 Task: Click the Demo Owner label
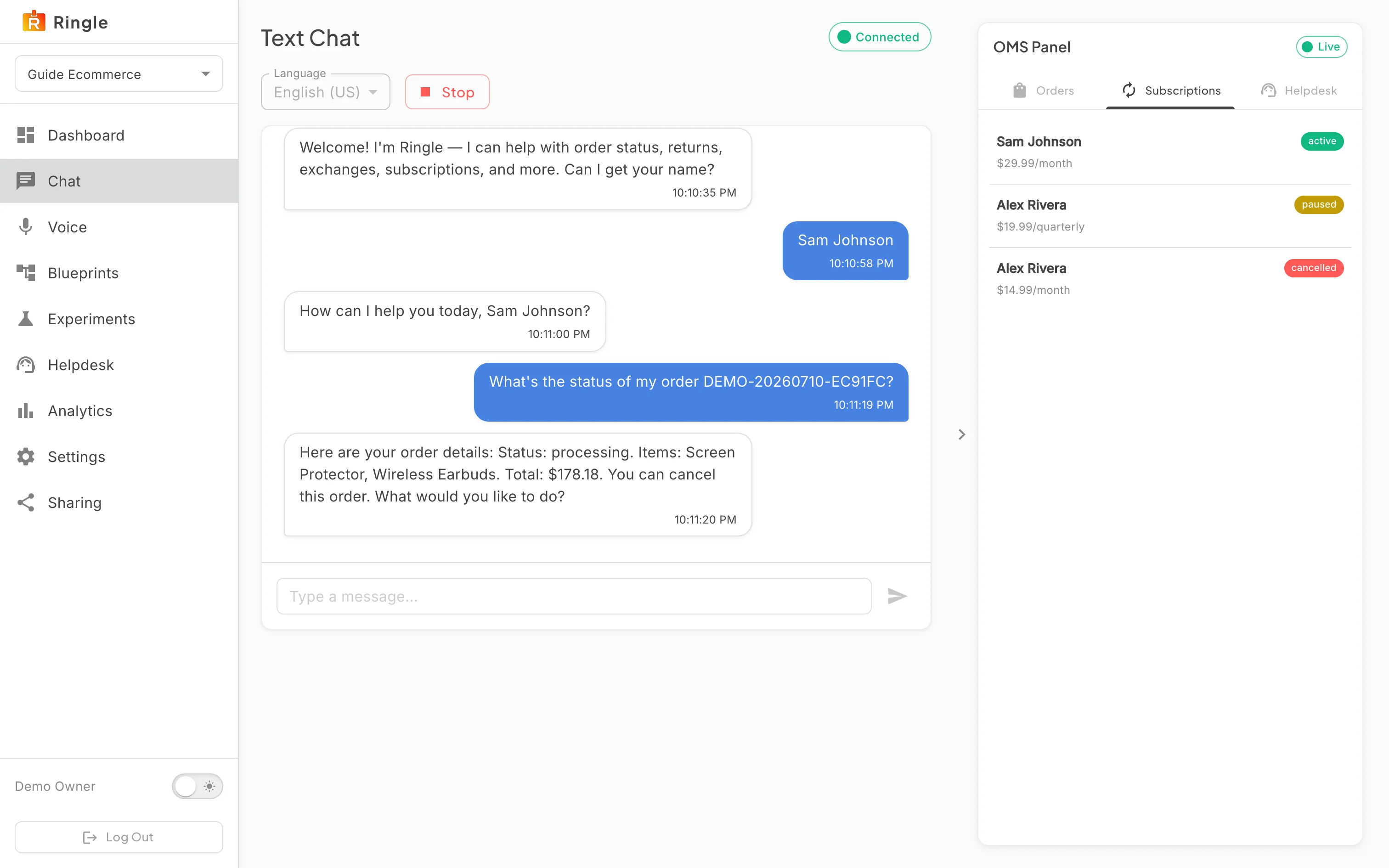point(55,786)
